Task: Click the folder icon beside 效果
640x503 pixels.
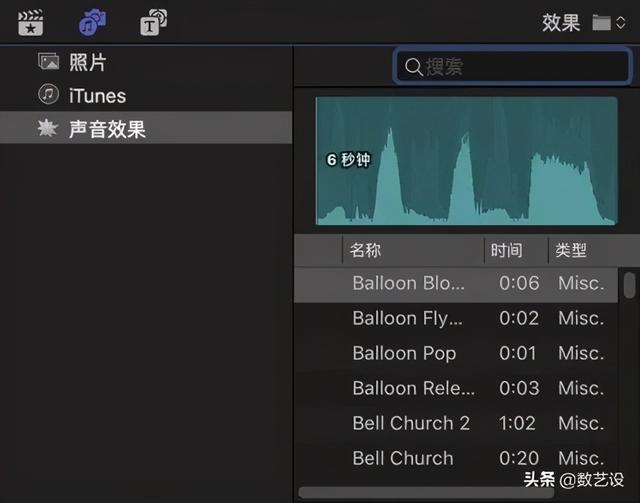Action: (601, 22)
